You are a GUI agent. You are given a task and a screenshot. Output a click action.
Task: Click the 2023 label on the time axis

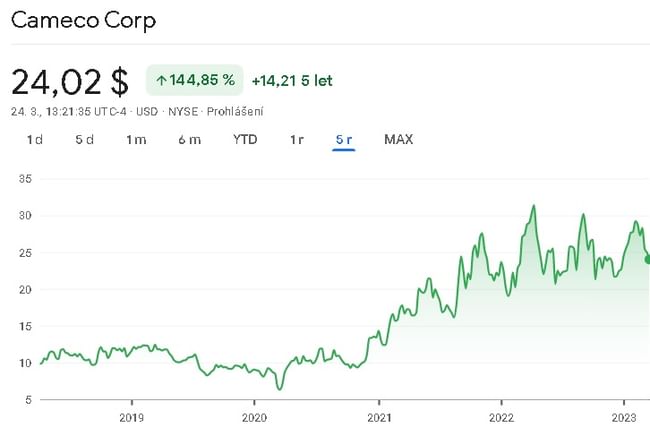(624, 416)
